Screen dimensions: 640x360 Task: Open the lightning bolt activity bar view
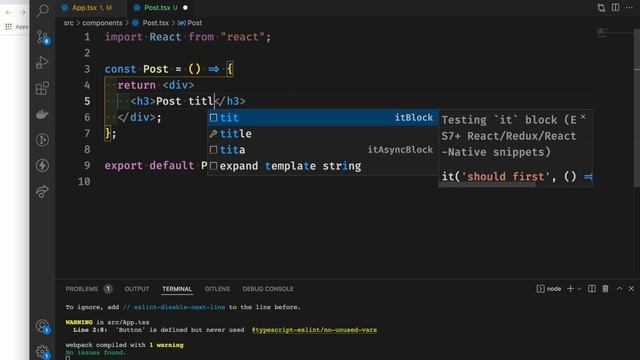click(42, 165)
